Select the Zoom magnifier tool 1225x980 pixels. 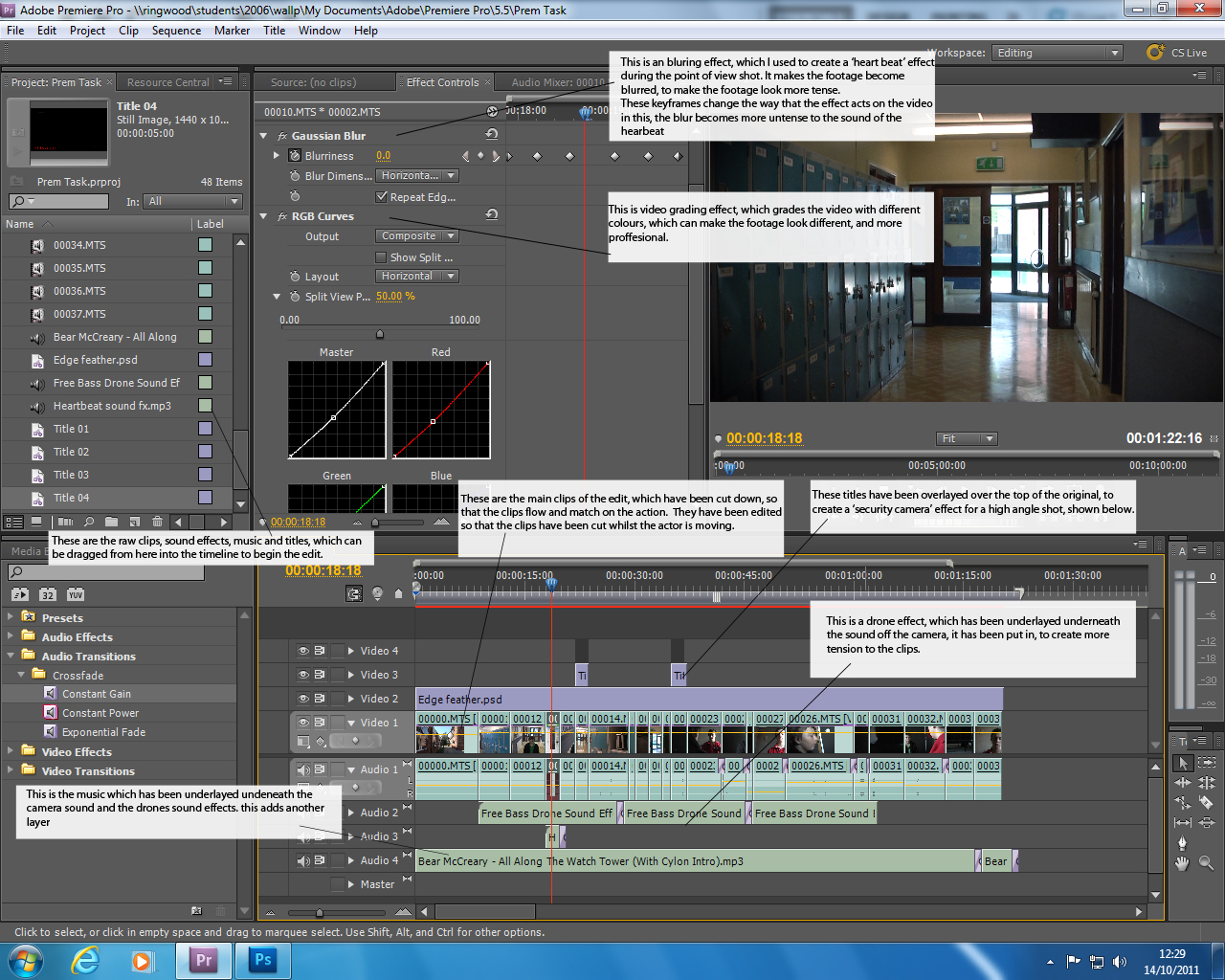click(x=1207, y=862)
